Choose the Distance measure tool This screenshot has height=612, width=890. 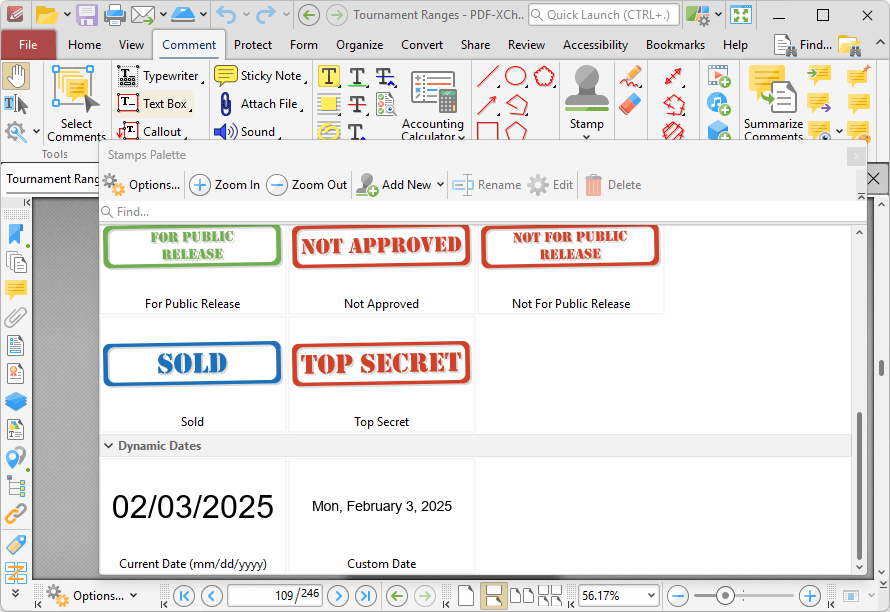coord(674,76)
